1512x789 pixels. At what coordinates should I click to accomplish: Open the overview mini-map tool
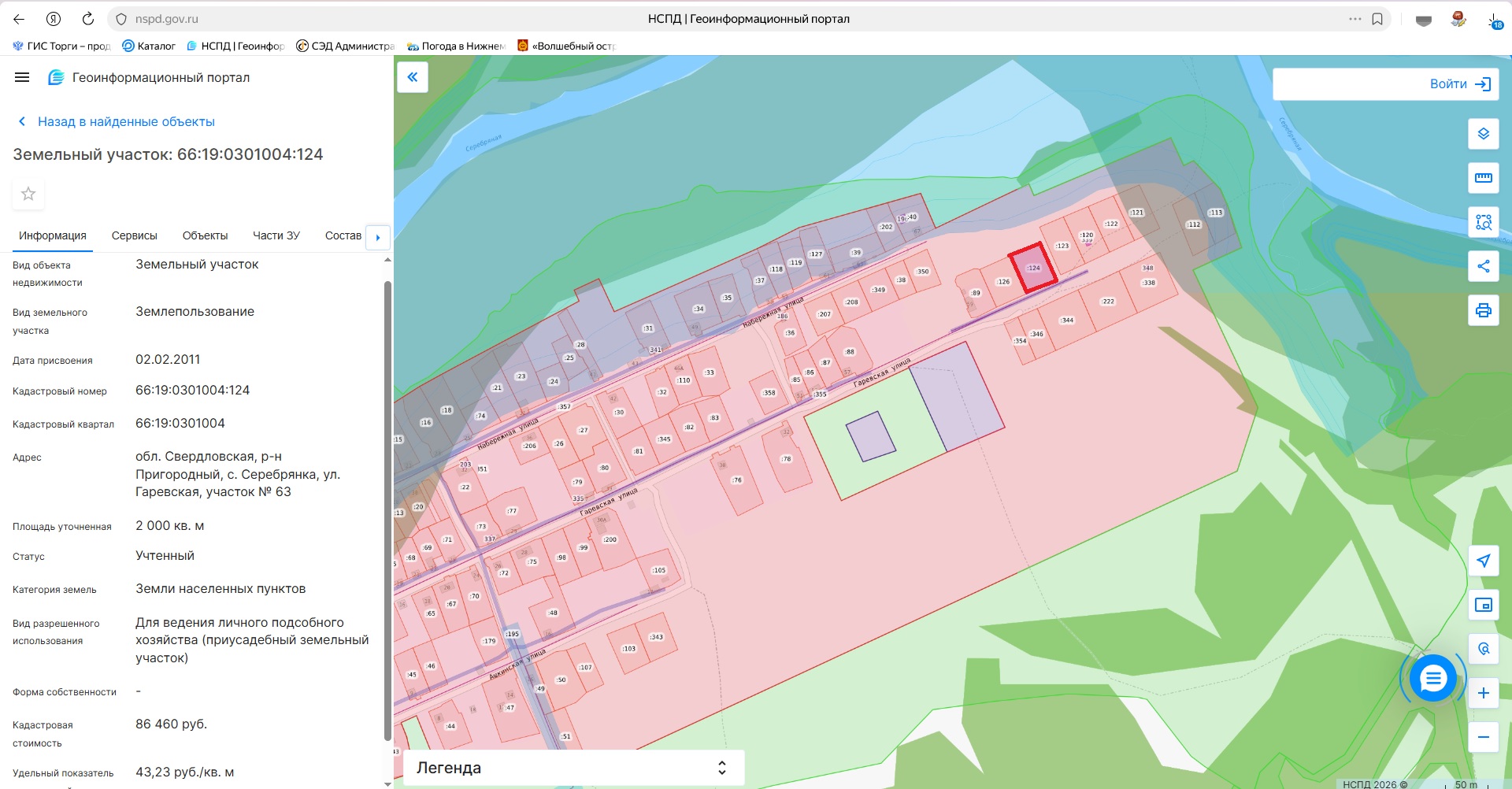click(1484, 605)
